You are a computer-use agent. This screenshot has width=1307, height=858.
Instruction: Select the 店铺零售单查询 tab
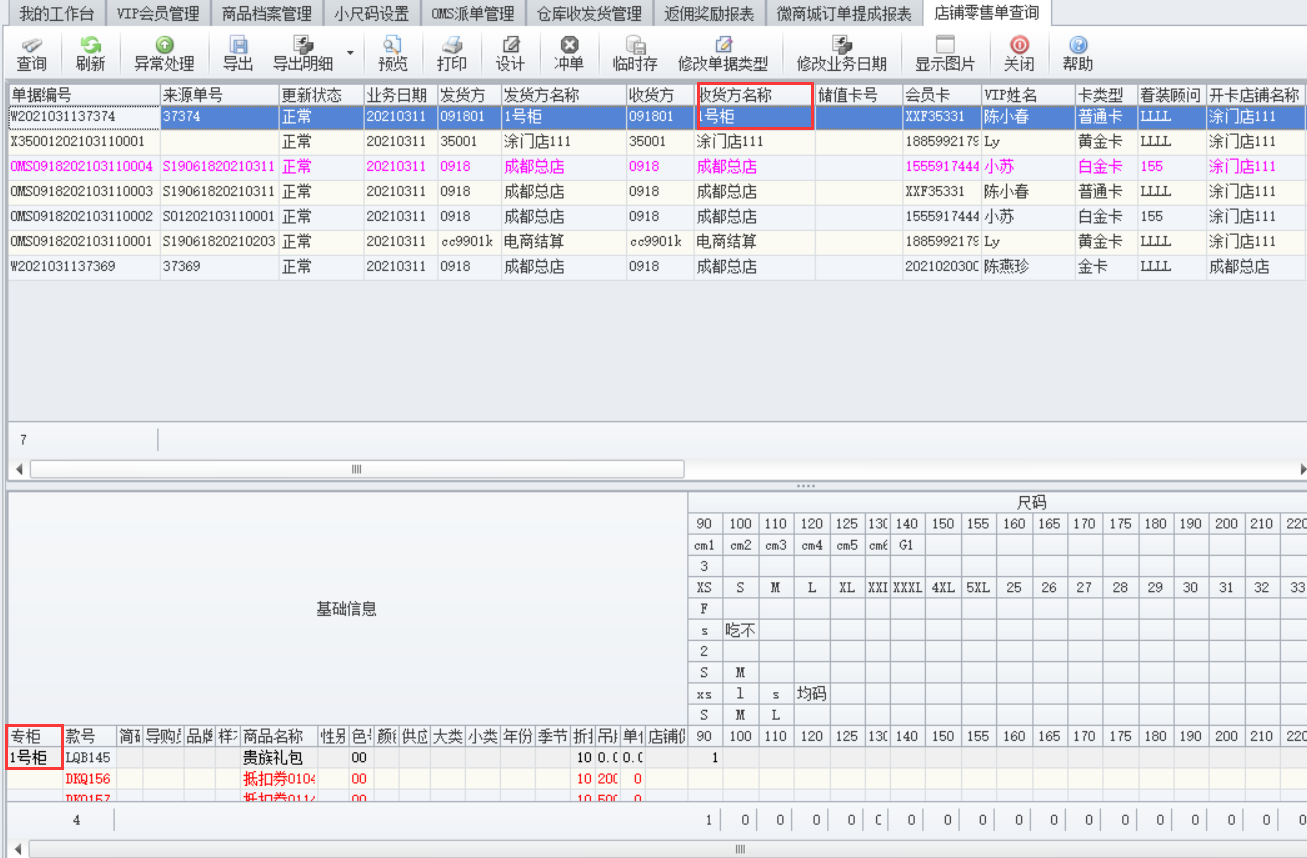coord(986,13)
